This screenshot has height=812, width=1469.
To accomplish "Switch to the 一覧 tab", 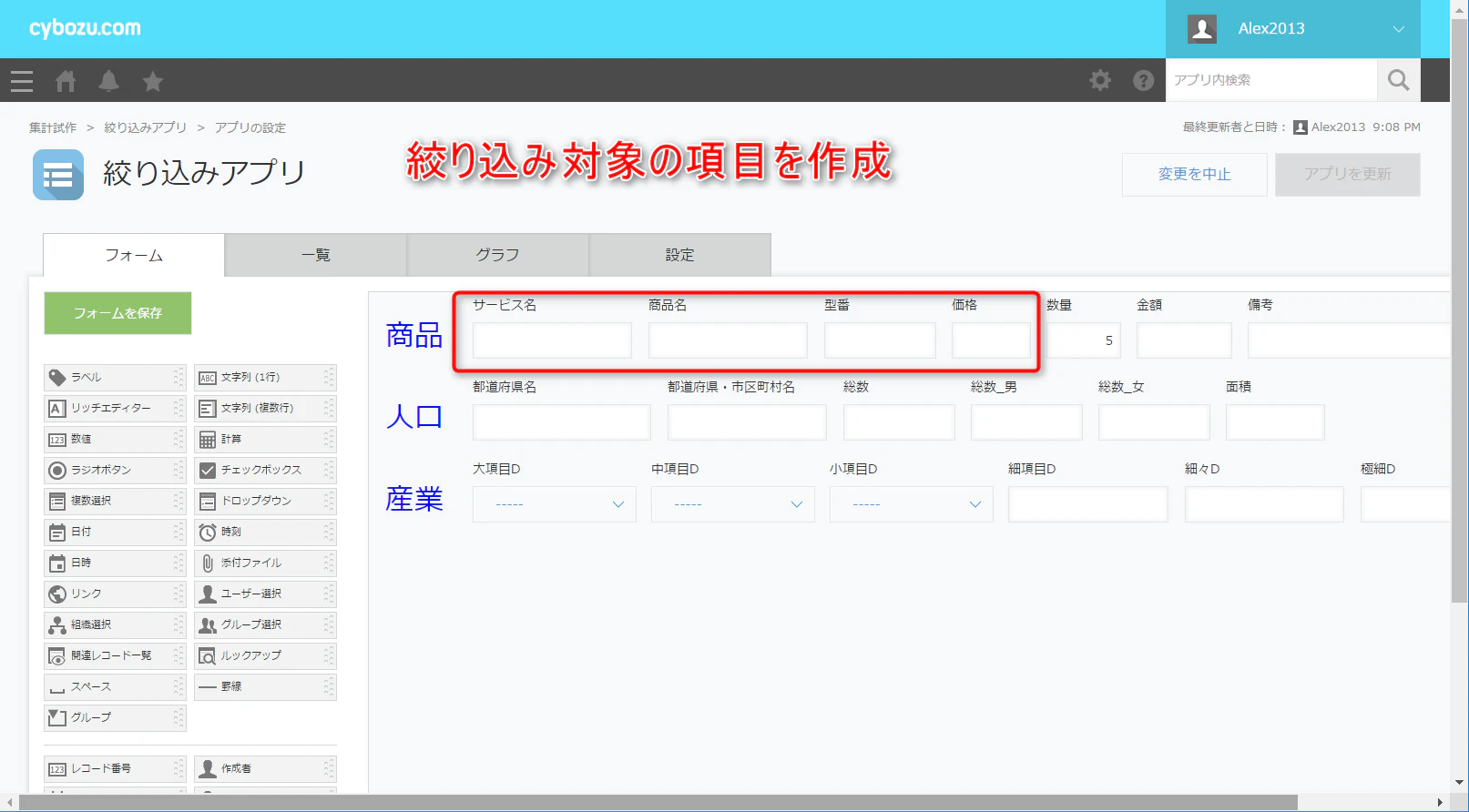I will click(x=316, y=255).
